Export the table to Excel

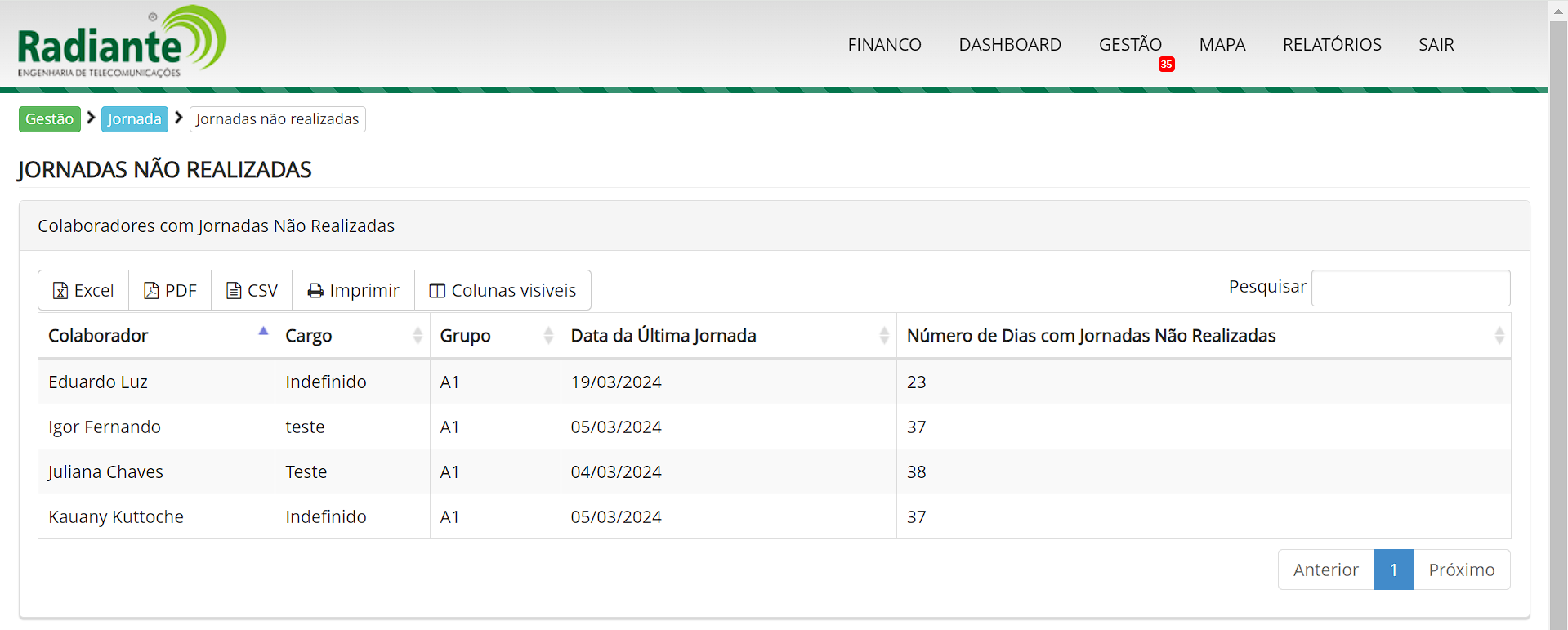click(x=83, y=291)
